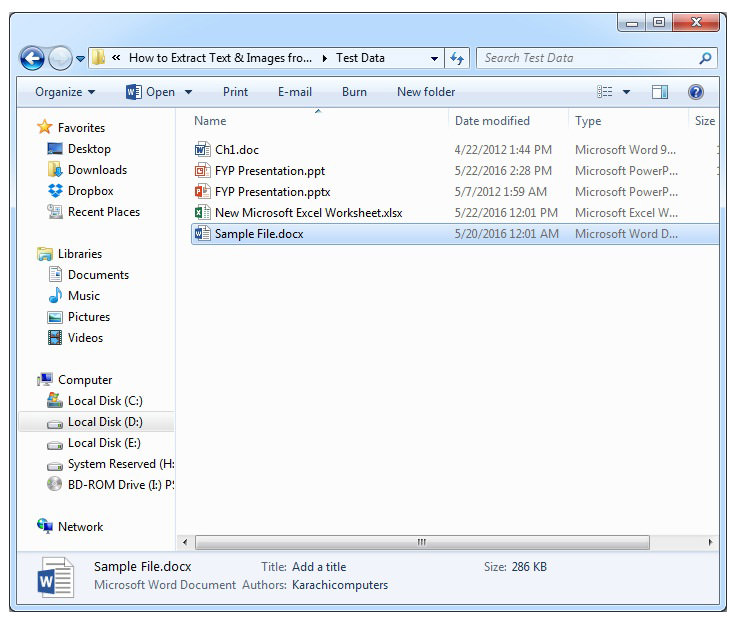The width and height of the screenshot is (743, 628).
Task: Select FYP Presentation.ppt file name
Action: tap(270, 171)
